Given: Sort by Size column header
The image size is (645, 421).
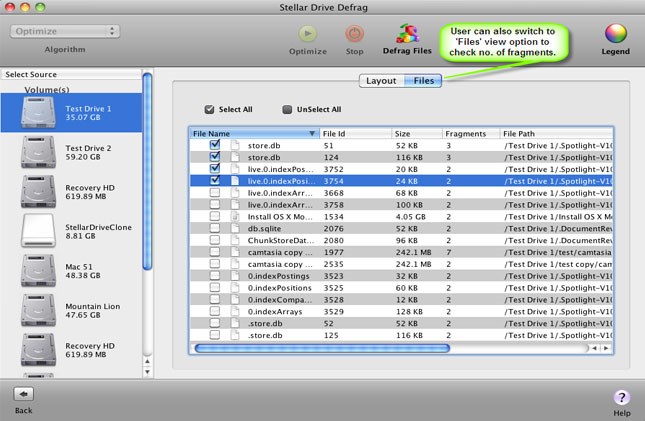Looking at the screenshot, I should (x=416, y=133).
